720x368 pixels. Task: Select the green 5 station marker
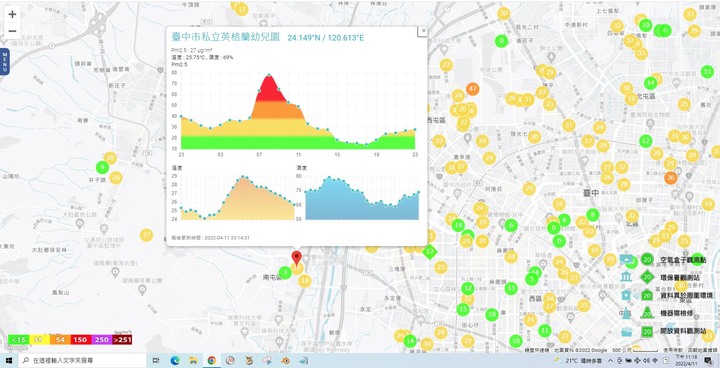click(x=531, y=279)
